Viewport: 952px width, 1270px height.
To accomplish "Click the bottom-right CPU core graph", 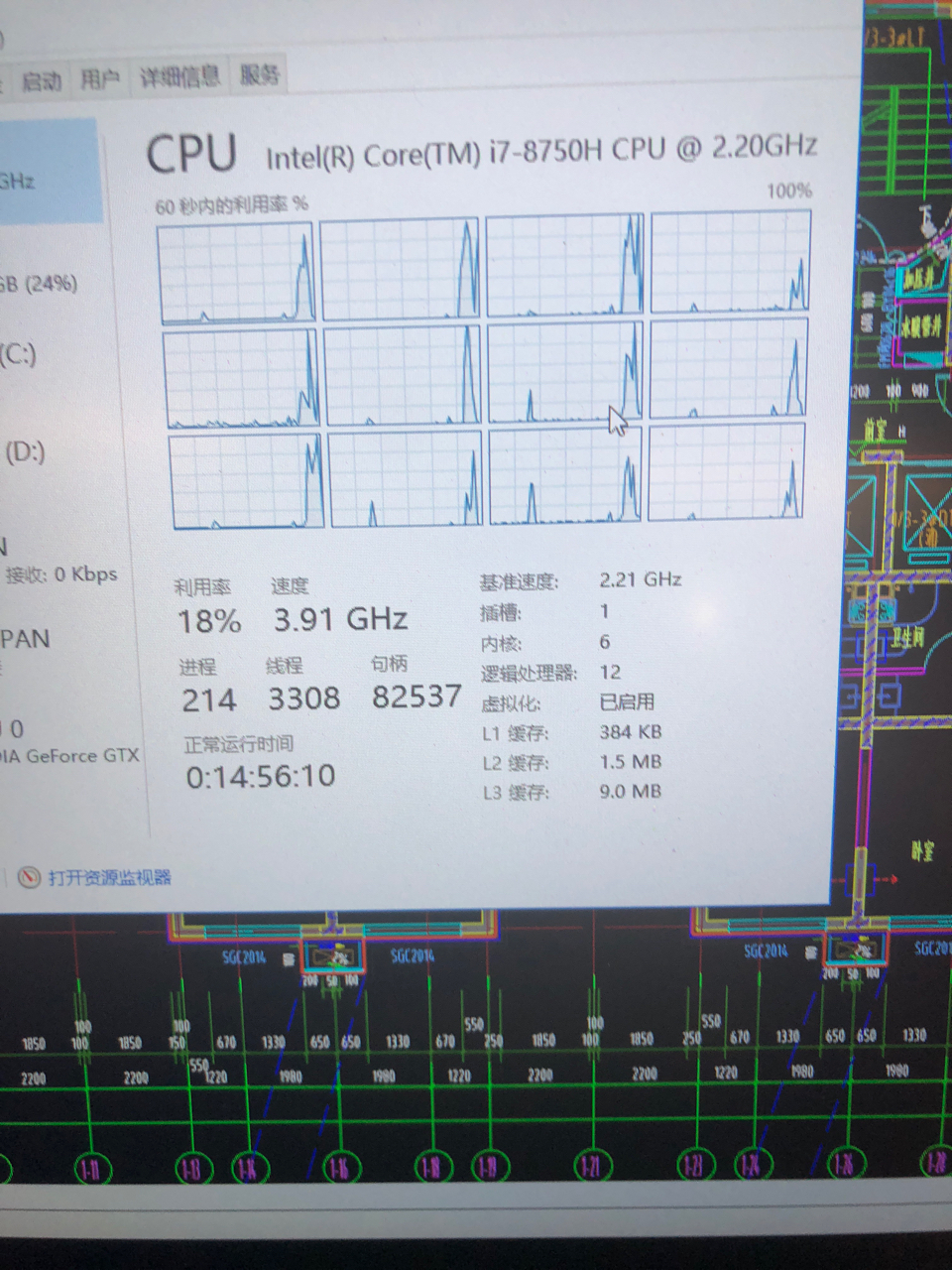I will [x=725, y=472].
